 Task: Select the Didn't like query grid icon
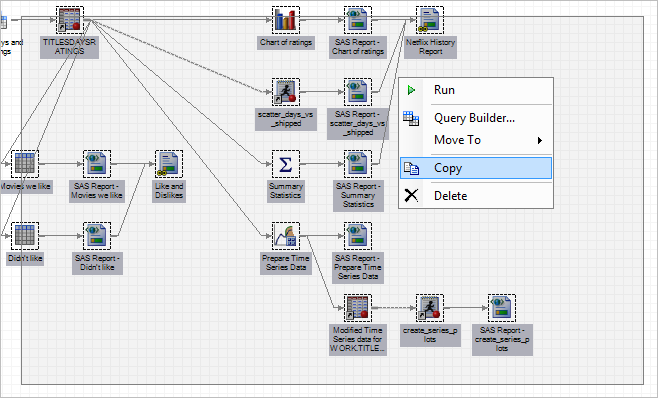coord(25,236)
